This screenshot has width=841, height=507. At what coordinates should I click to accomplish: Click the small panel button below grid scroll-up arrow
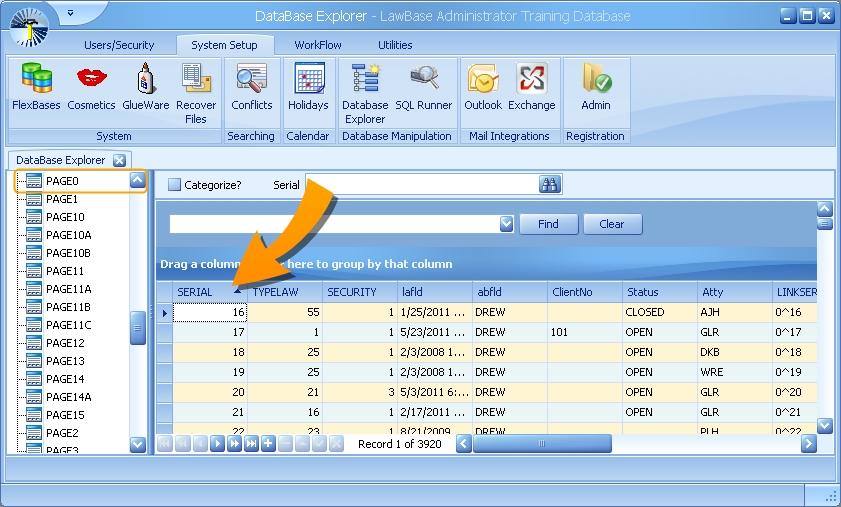[x=824, y=224]
